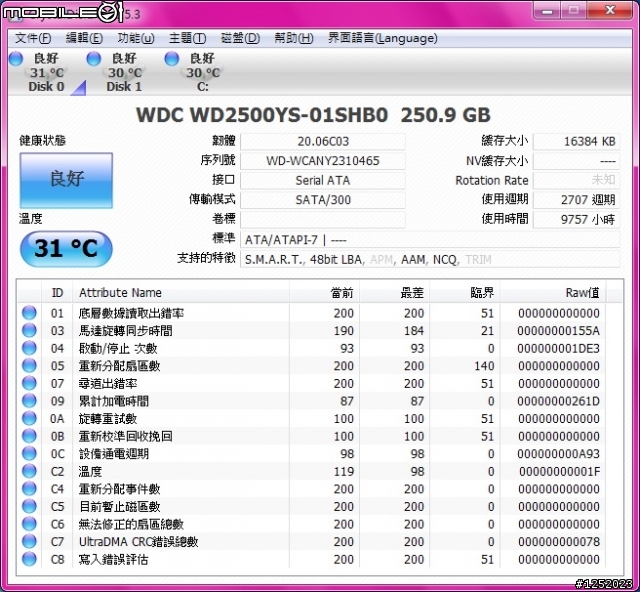The image size is (640, 592).
Task: Open the 幫助(H) menu
Action: tap(293, 38)
